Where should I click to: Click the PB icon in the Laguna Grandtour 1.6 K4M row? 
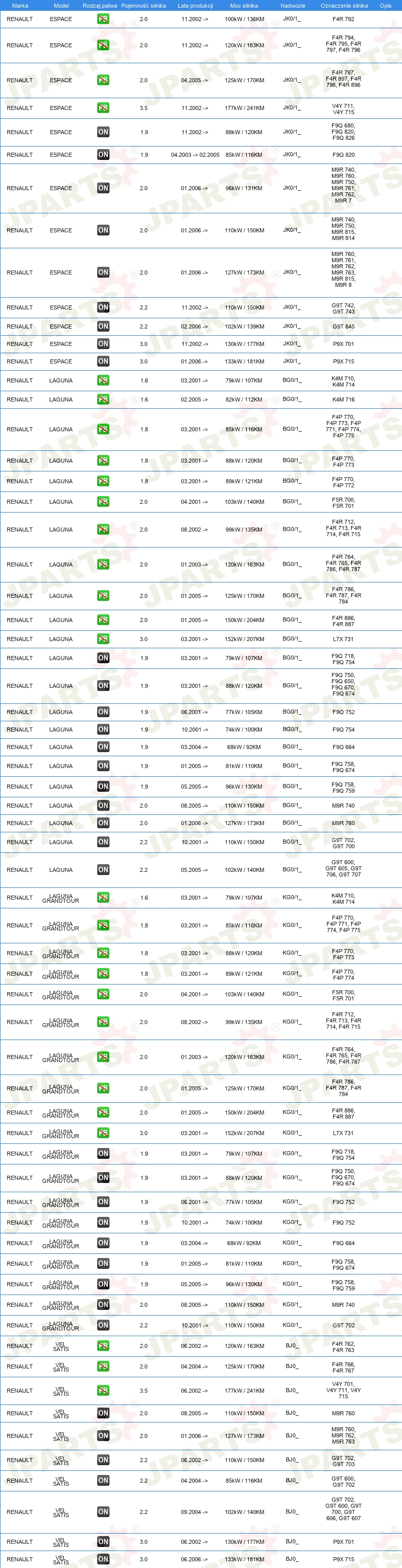[103, 897]
